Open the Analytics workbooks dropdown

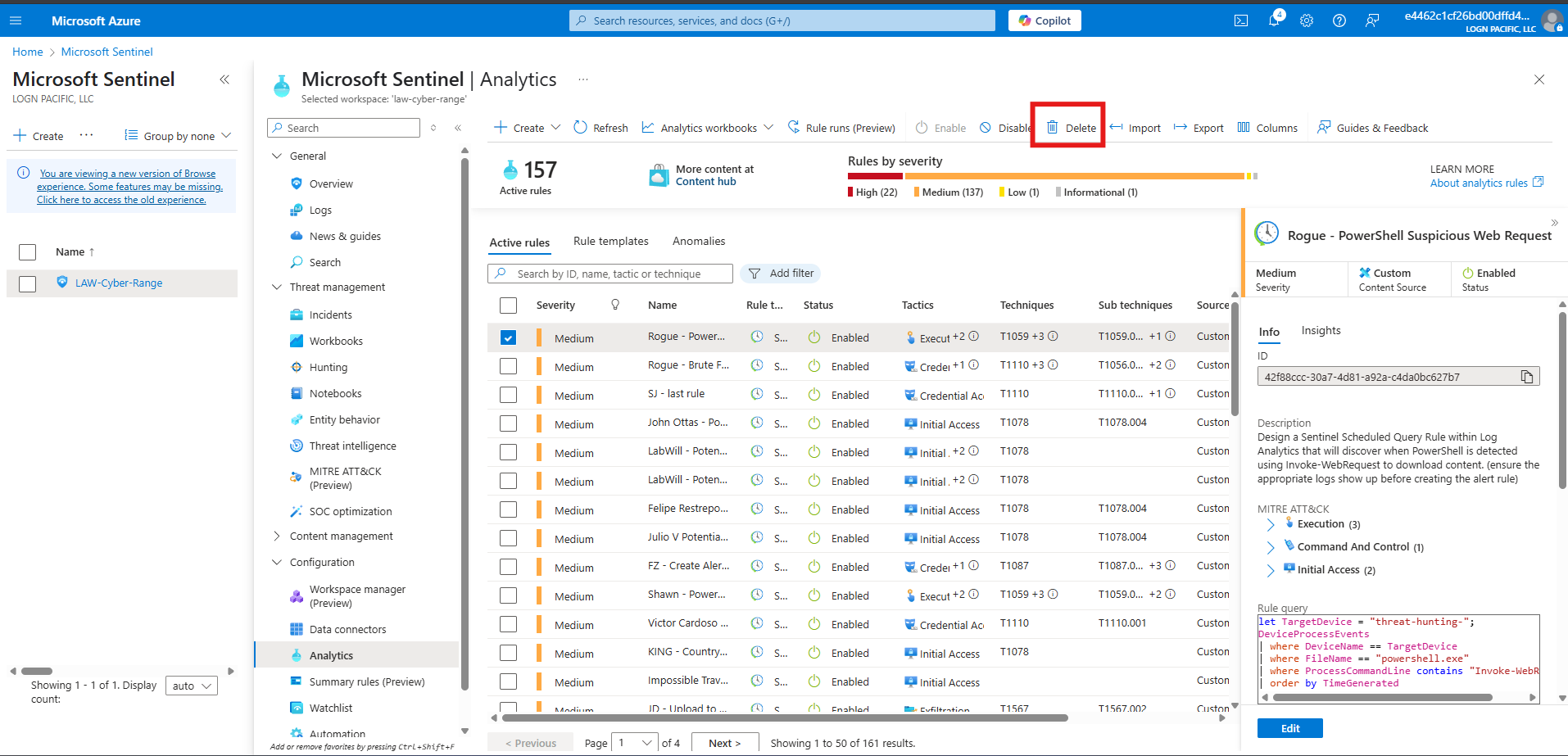(x=708, y=128)
